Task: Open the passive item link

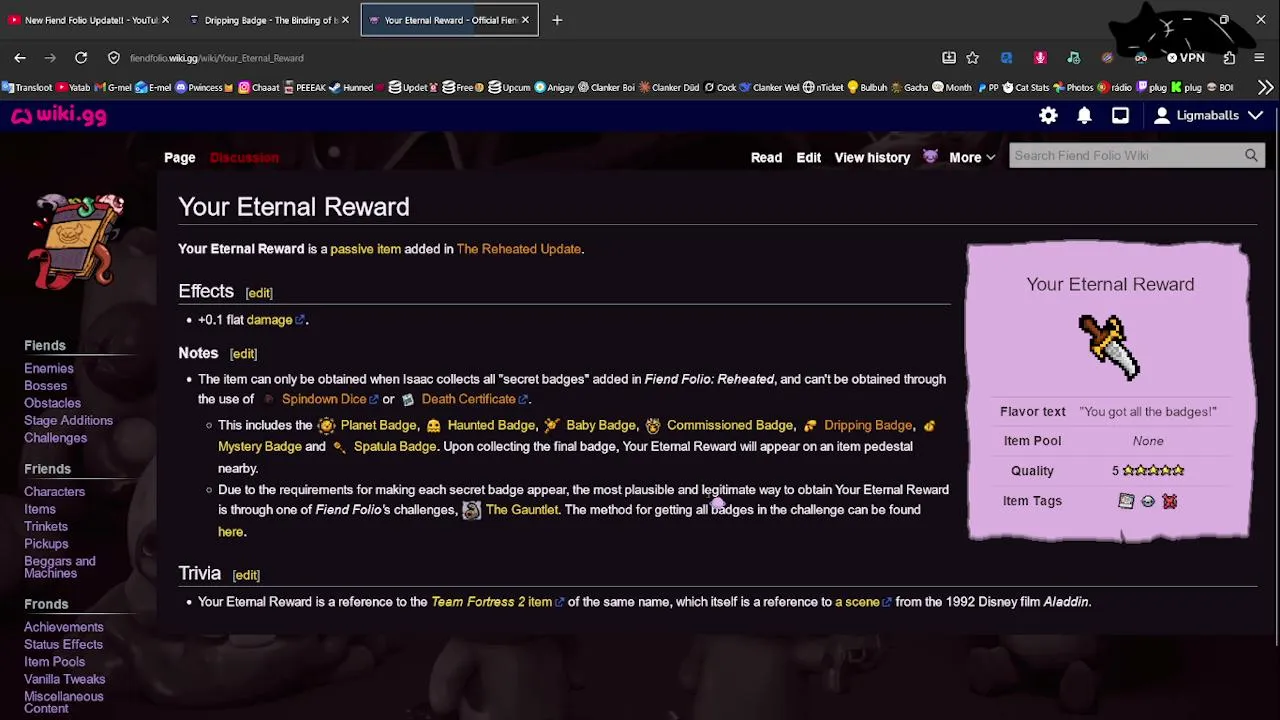Action: pos(365,249)
